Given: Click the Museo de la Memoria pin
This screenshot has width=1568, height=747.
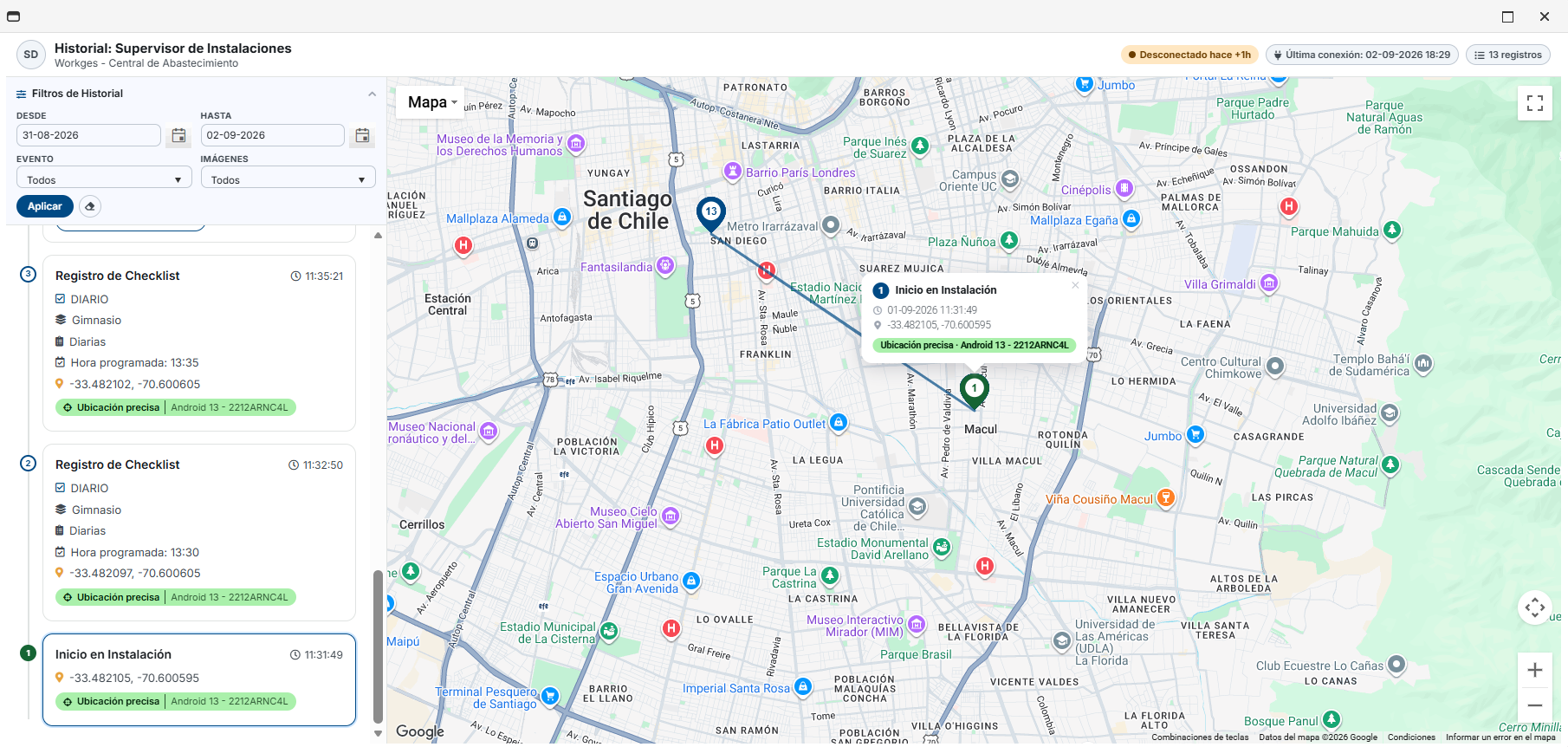Looking at the screenshot, I should 576,143.
